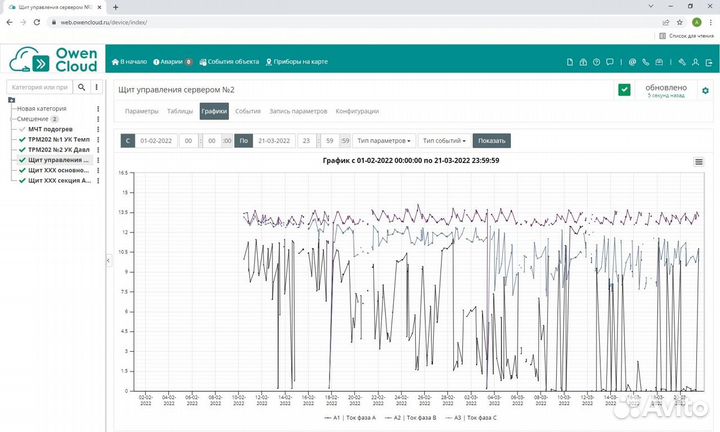Open the Тип событий dropdown

tap(444, 141)
